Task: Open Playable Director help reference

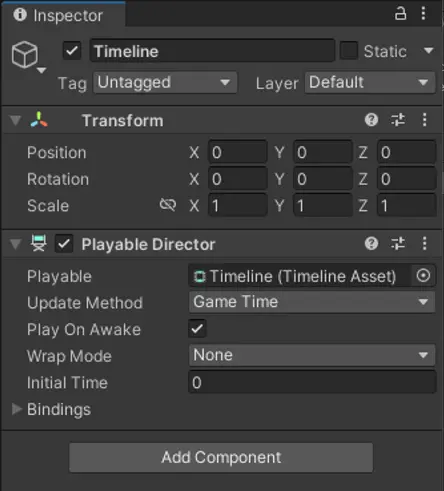Action: tap(371, 244)
